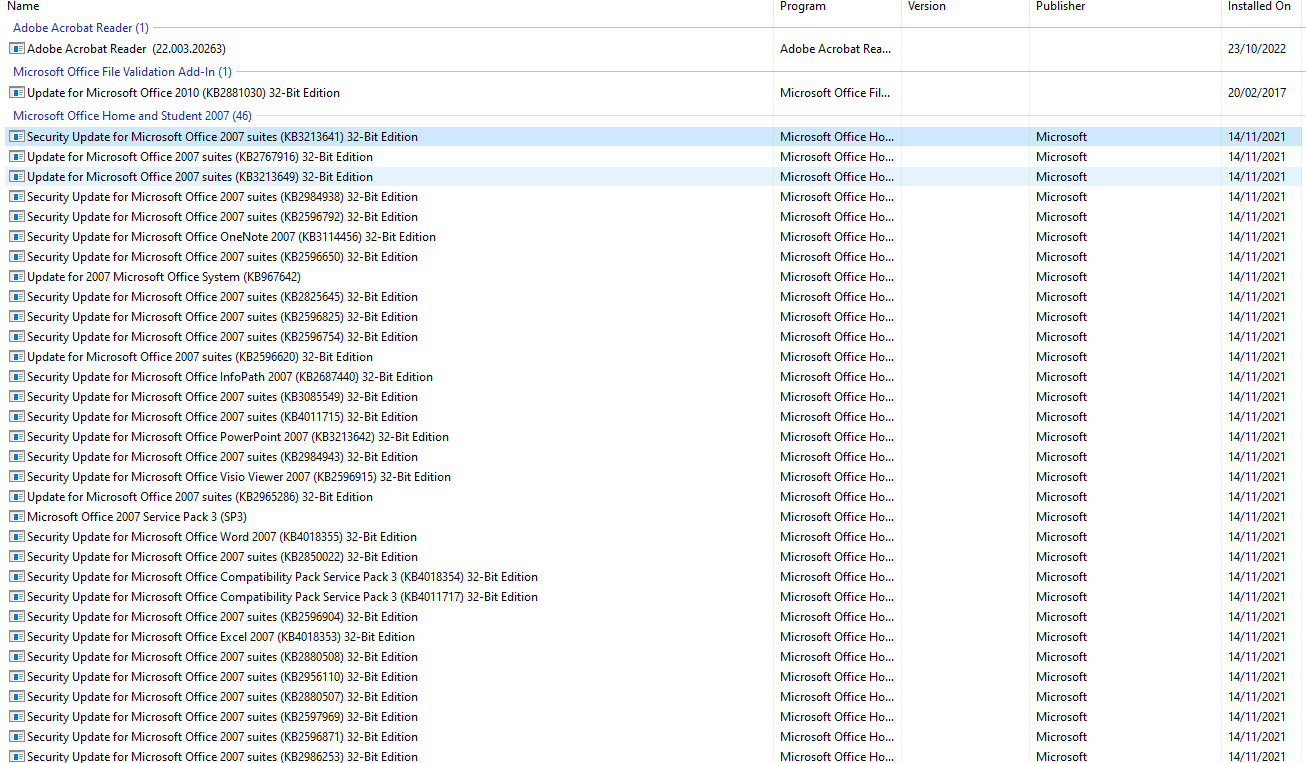
Task: Click icon next to Security Update KB4011715
Action: click(17, 416)
